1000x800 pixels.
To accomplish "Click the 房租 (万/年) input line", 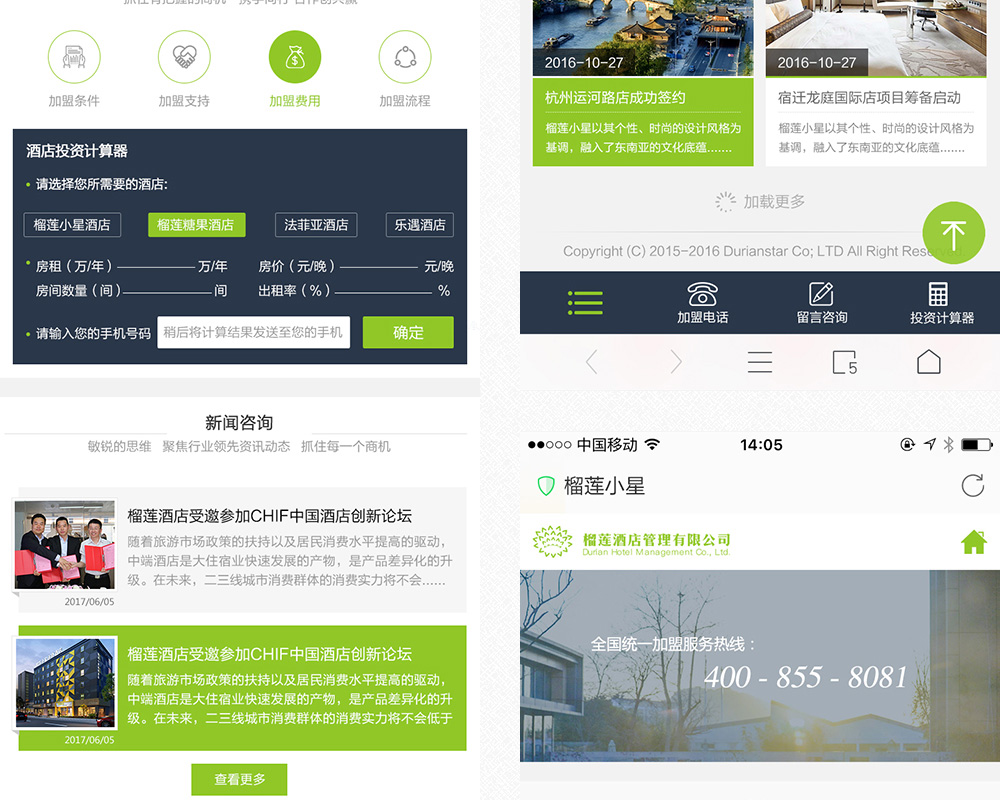I will click(156, 267).
